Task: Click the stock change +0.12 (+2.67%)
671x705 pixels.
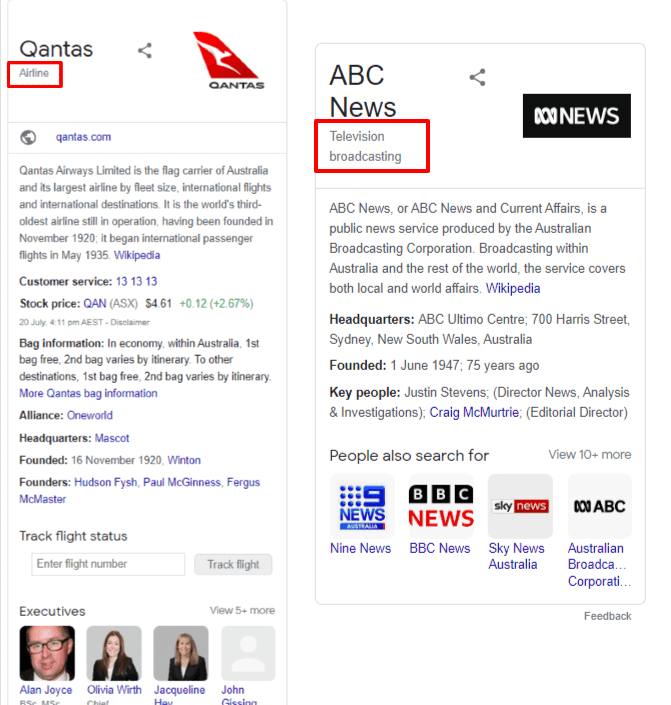Action: [216, 303]
